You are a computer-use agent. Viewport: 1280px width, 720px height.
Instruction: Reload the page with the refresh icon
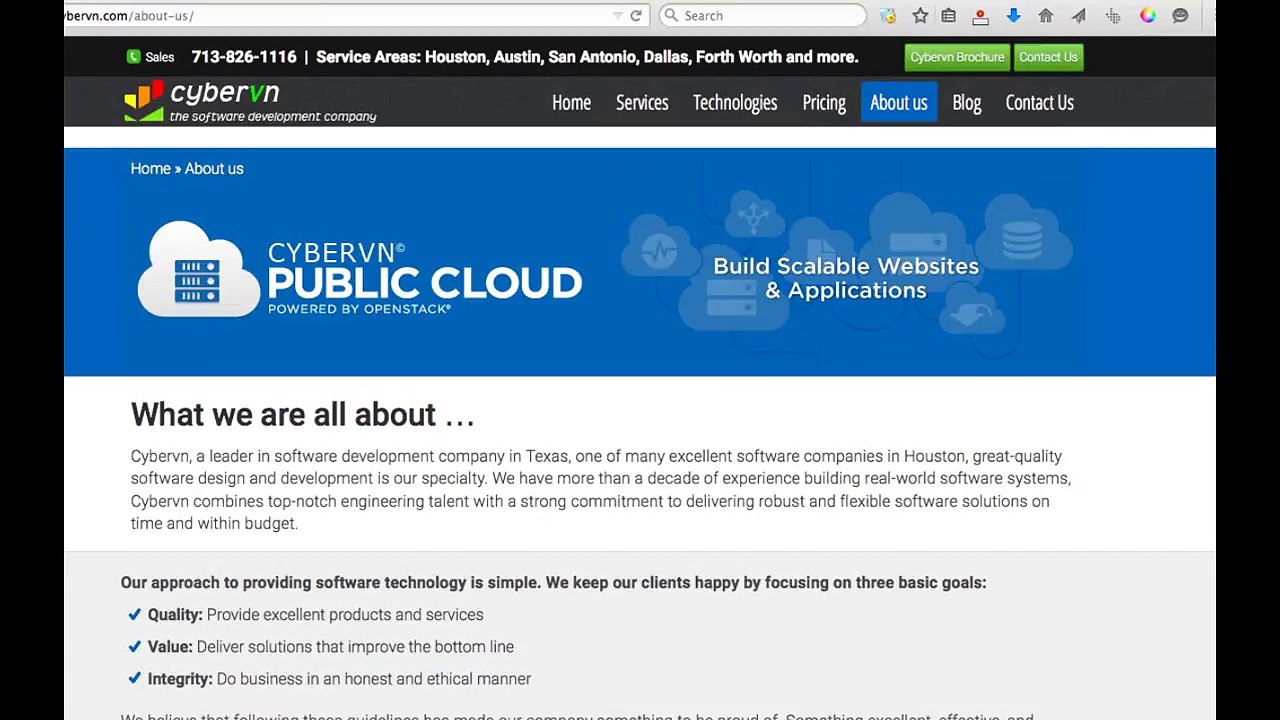[636, 15]
